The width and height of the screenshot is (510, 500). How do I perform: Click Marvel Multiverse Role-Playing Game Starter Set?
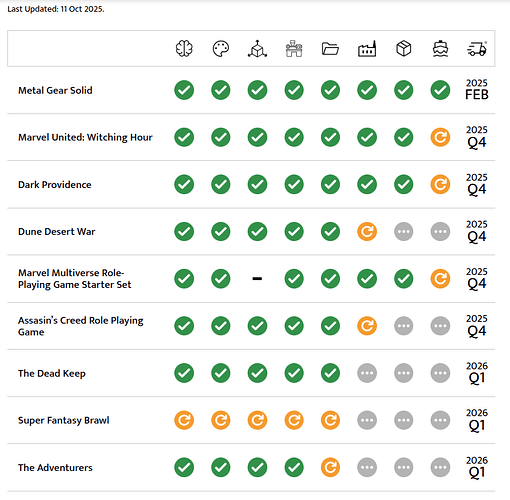coord(75,279)
